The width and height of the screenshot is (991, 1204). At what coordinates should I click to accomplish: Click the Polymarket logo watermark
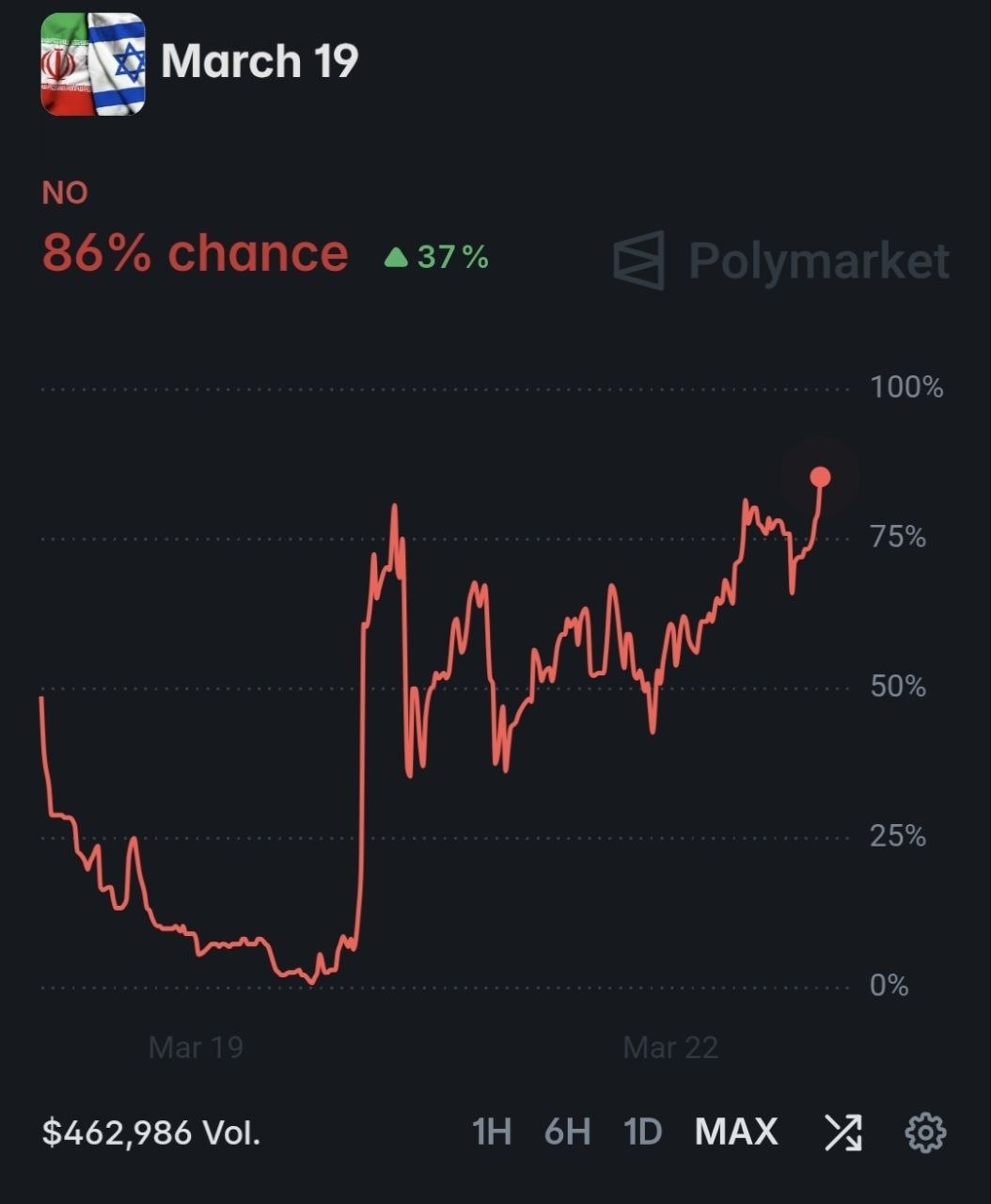(x=781, y=260)
